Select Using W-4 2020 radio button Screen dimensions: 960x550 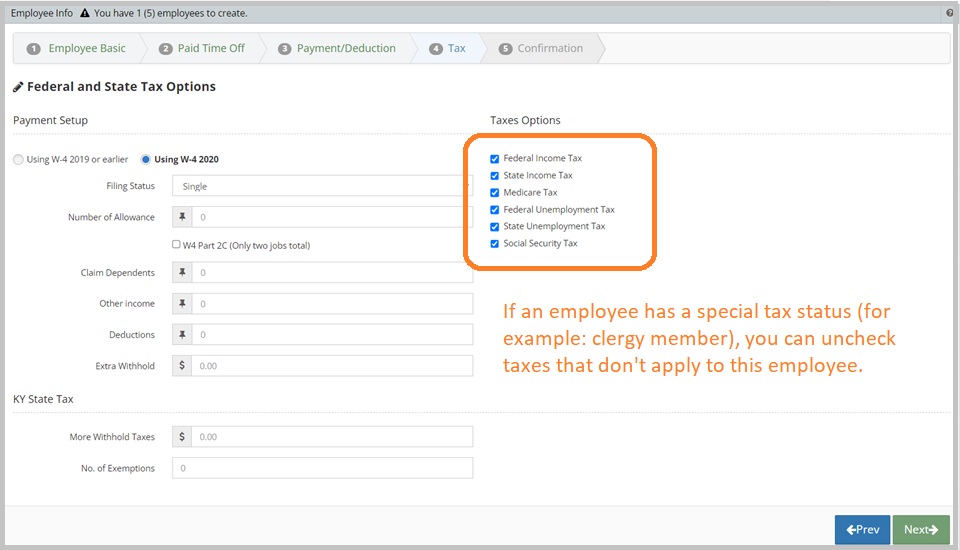click(x=146, y=159)
